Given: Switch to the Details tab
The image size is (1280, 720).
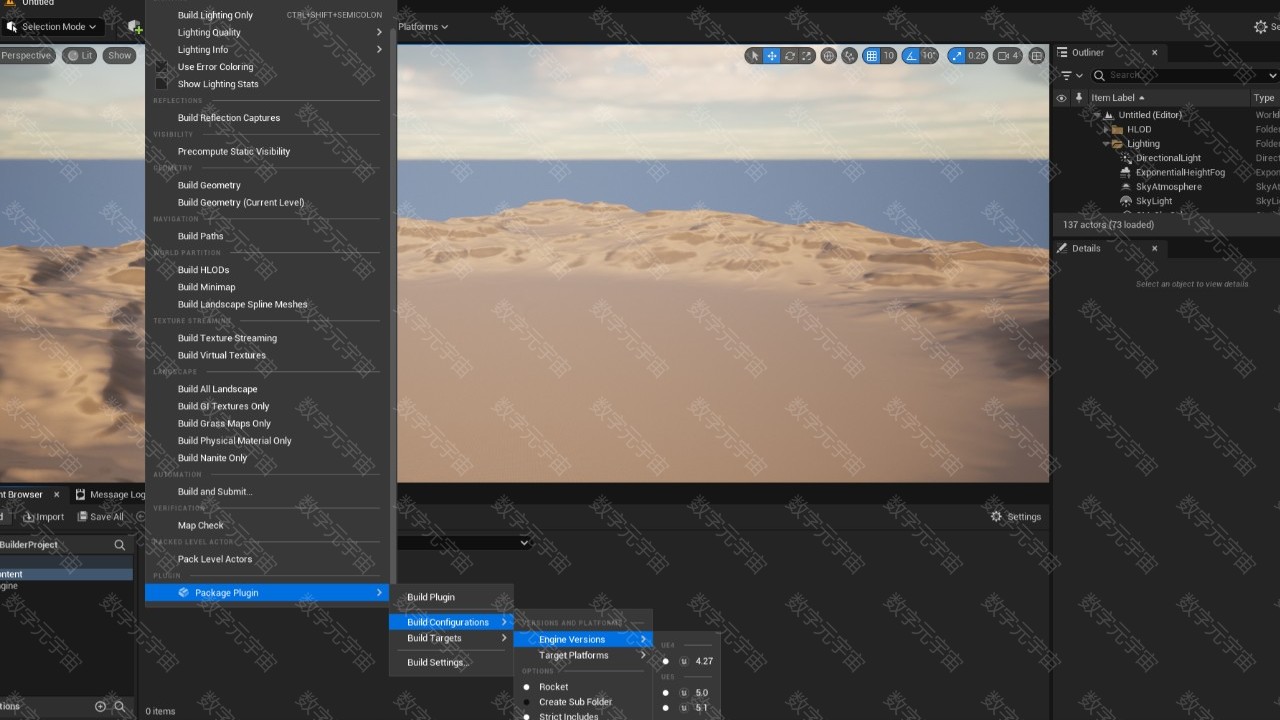Looking at the screenshot, I should point(1086,248).
